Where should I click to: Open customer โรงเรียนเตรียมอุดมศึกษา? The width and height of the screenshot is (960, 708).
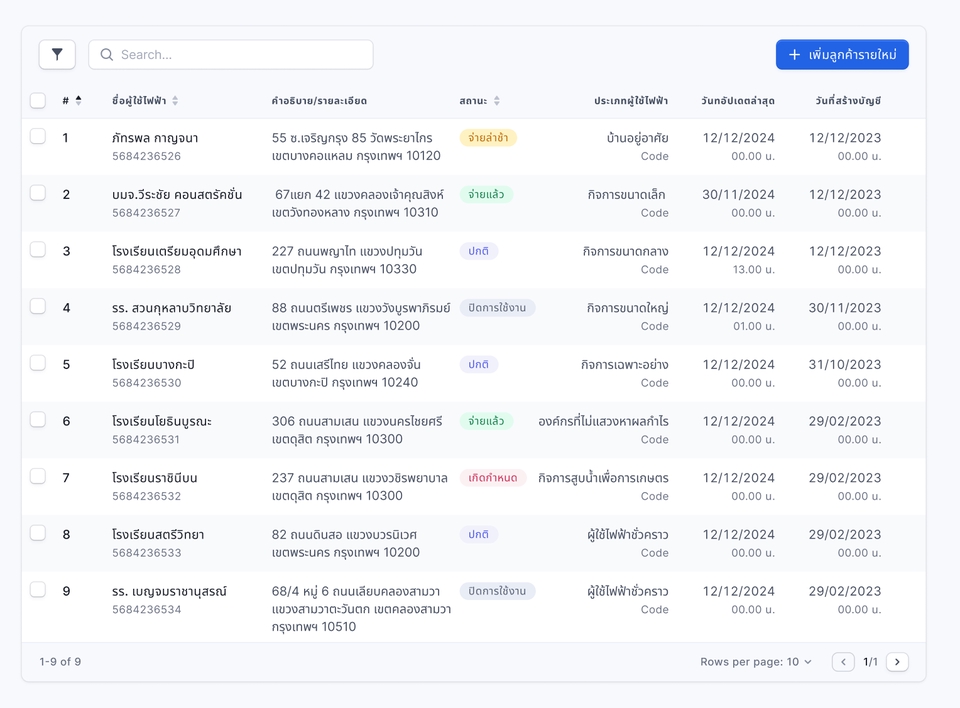176,251
